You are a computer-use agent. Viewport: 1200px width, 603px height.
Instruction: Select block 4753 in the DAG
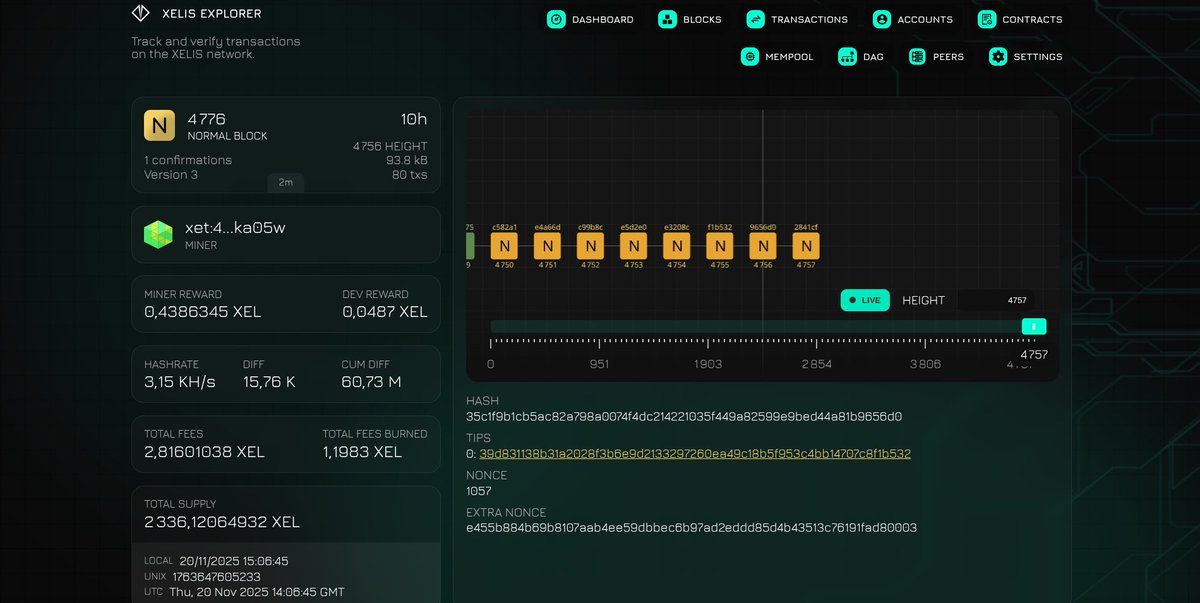pos(634,246)
